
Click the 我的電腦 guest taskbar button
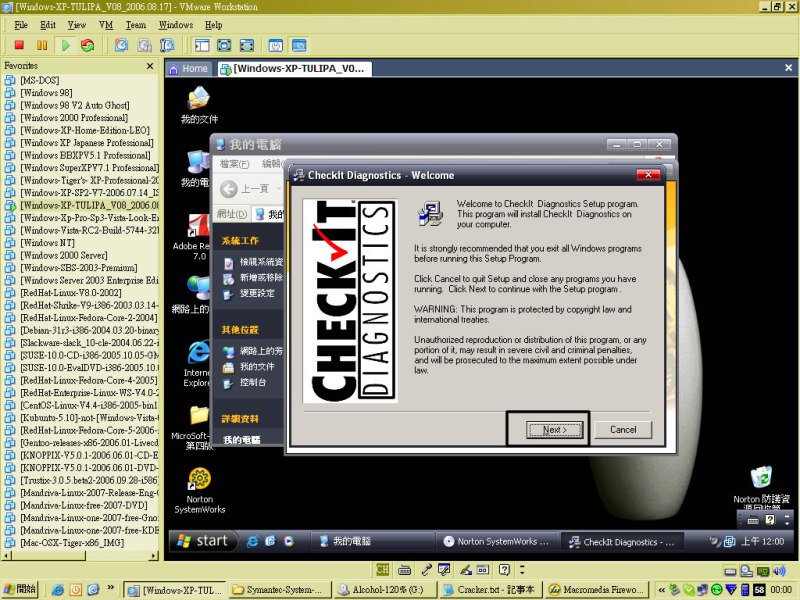[x=372, y=541]
